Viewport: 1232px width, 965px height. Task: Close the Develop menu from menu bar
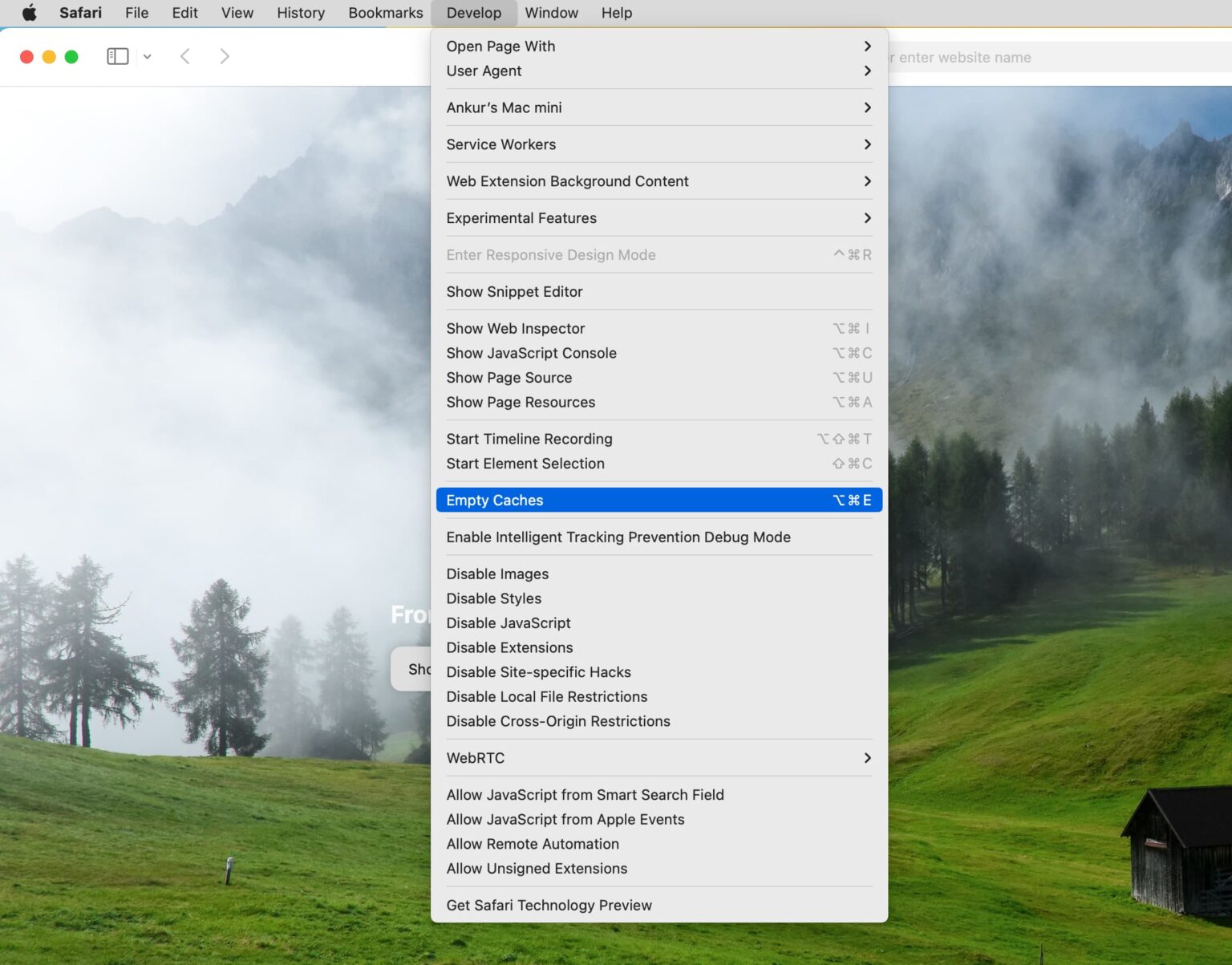(473, 13)
